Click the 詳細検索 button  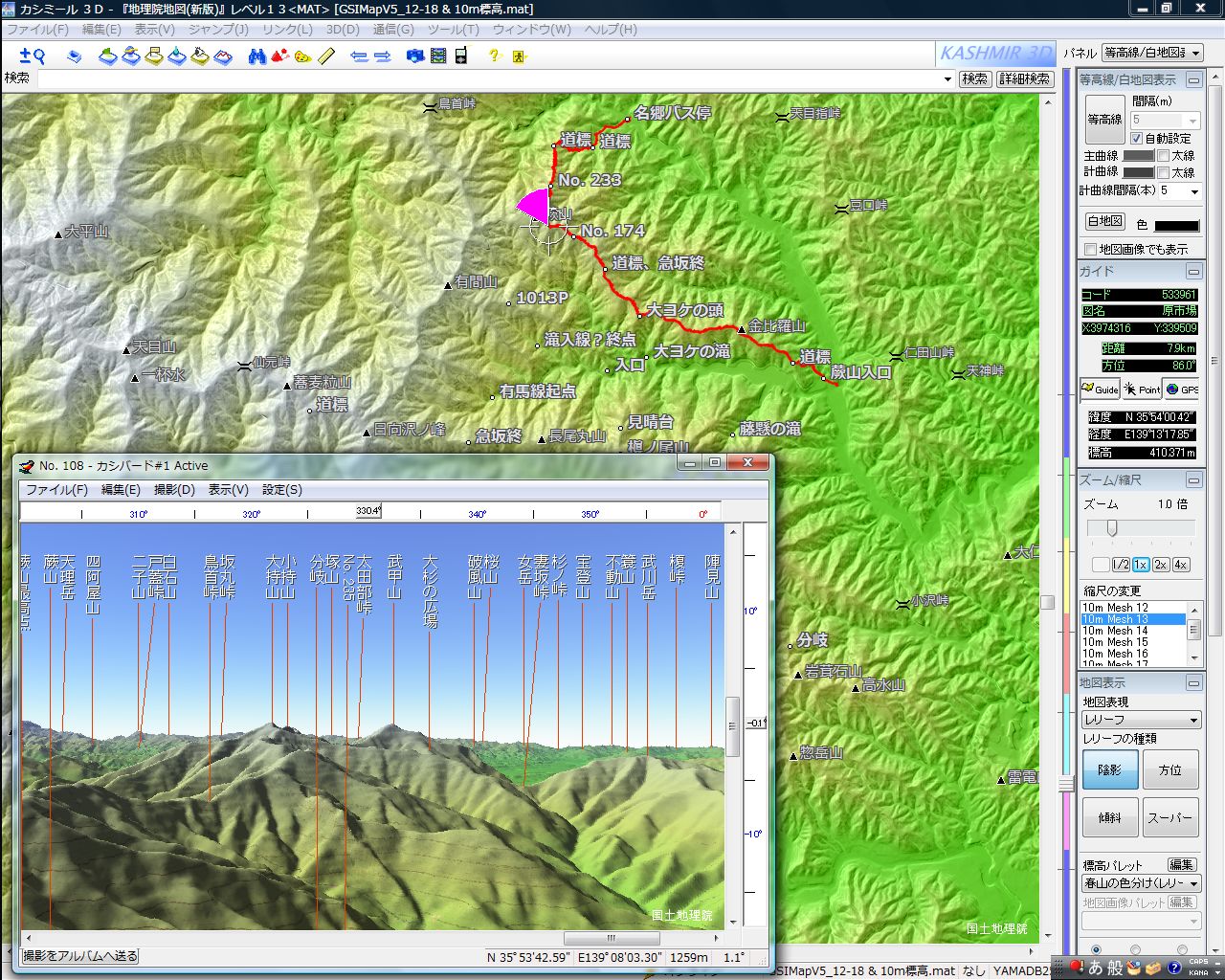[x=1025, y=78]
